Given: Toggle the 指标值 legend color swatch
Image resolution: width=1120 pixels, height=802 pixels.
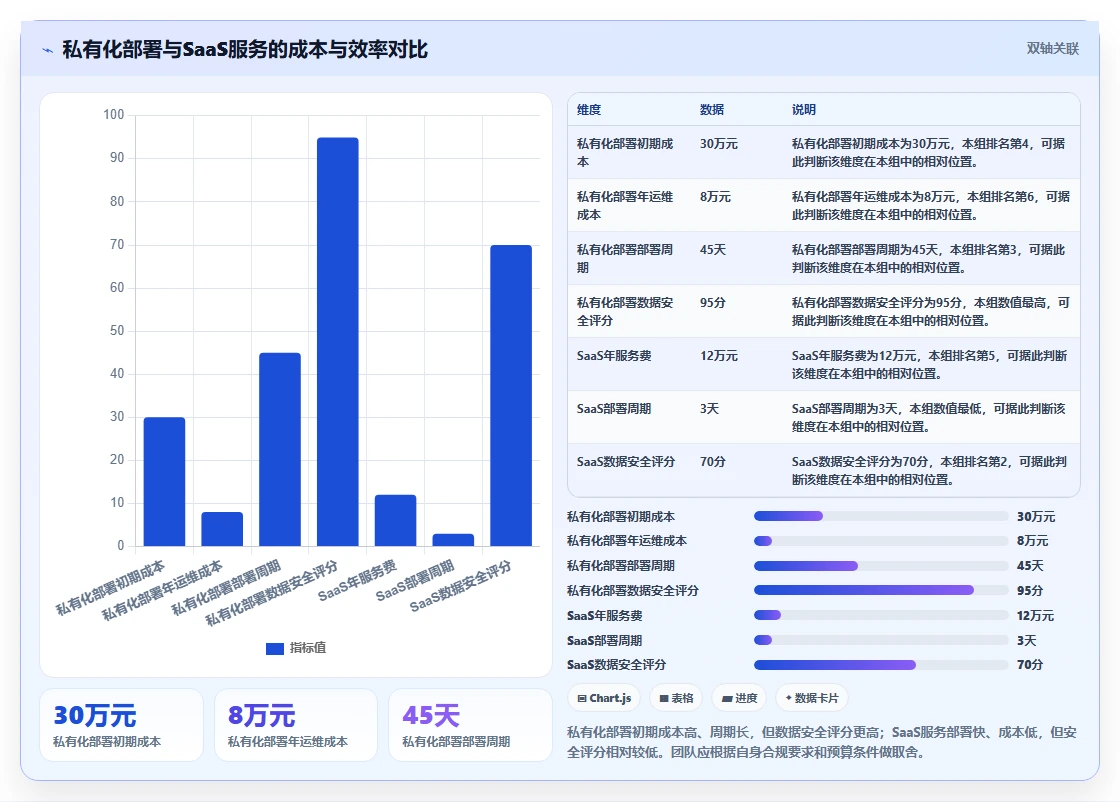Looking at the screenshot, I should [x=275, y=648].
